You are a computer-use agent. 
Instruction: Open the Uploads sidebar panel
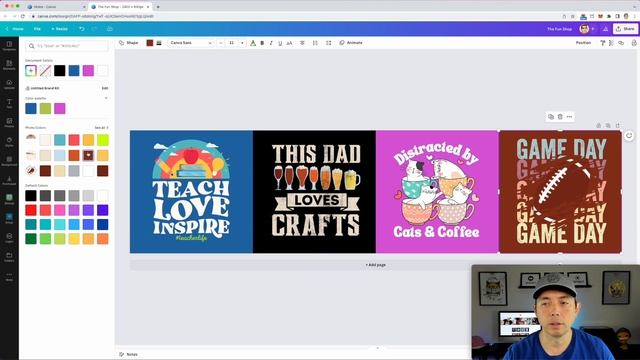9,84
